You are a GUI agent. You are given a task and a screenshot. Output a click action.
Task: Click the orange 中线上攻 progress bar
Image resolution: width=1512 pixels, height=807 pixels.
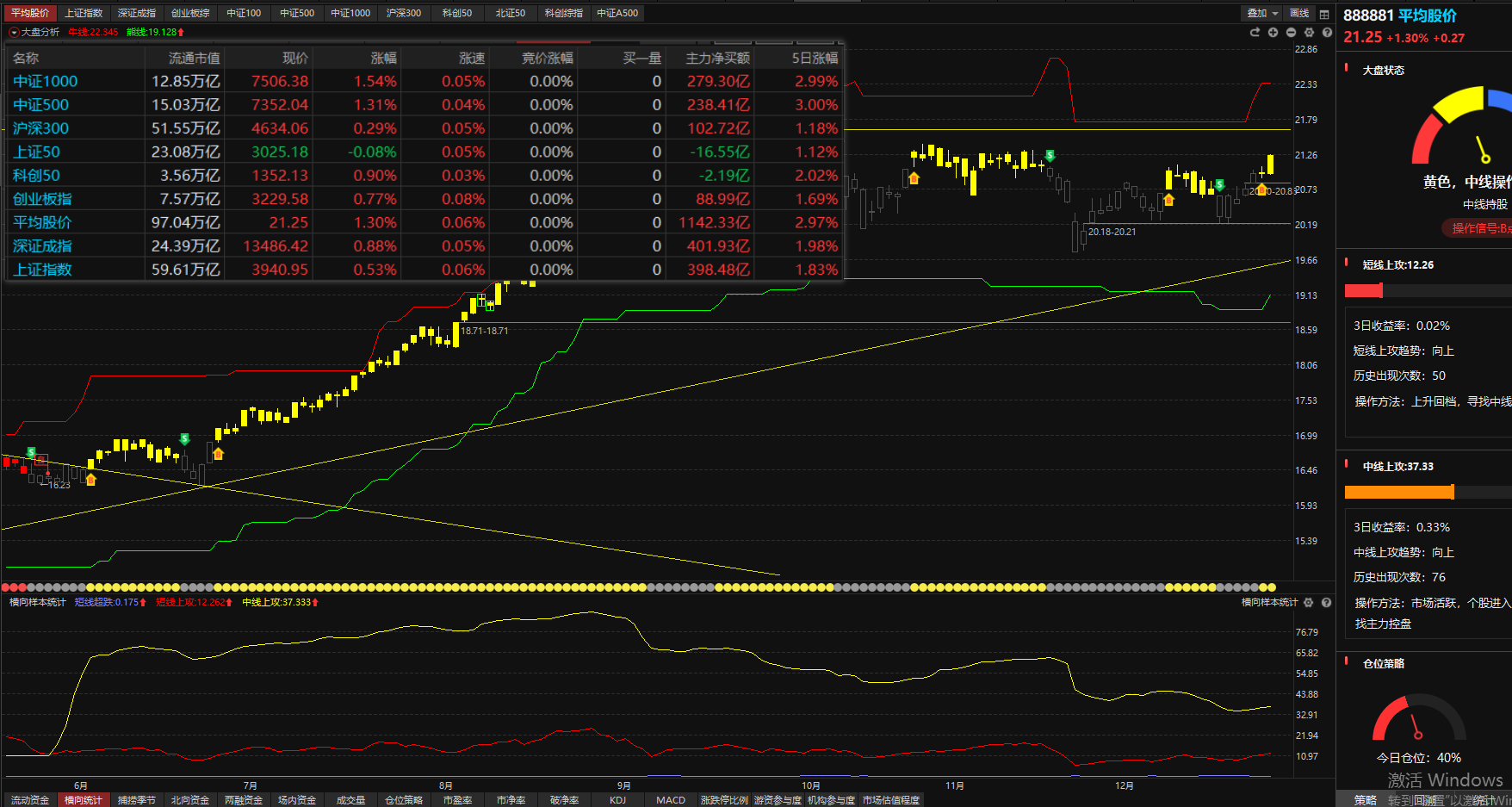coord(1399,492)
